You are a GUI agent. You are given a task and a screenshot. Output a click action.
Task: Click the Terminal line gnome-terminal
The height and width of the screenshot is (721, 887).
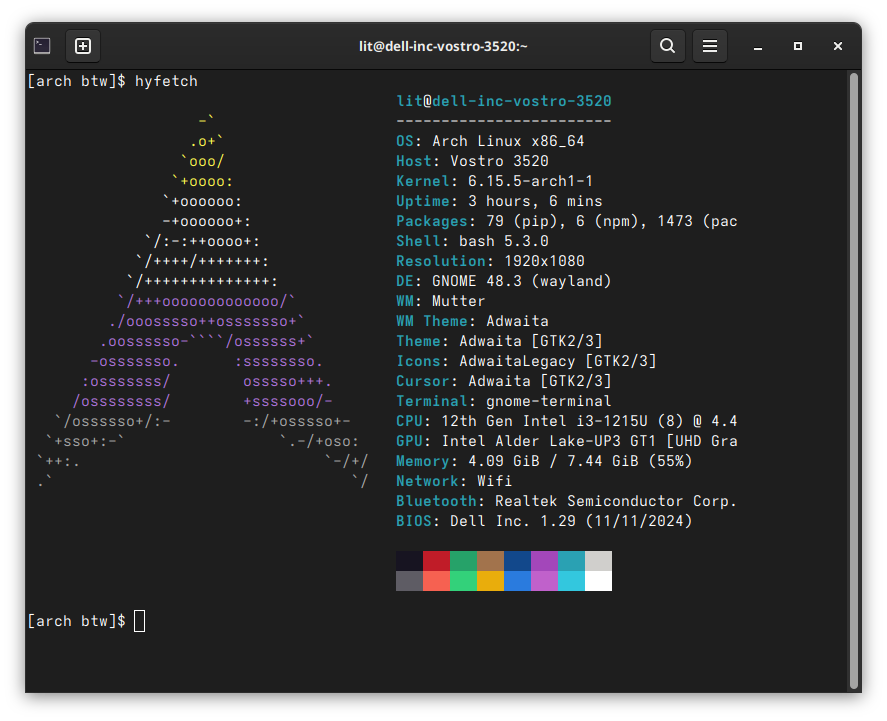(503, 401)
